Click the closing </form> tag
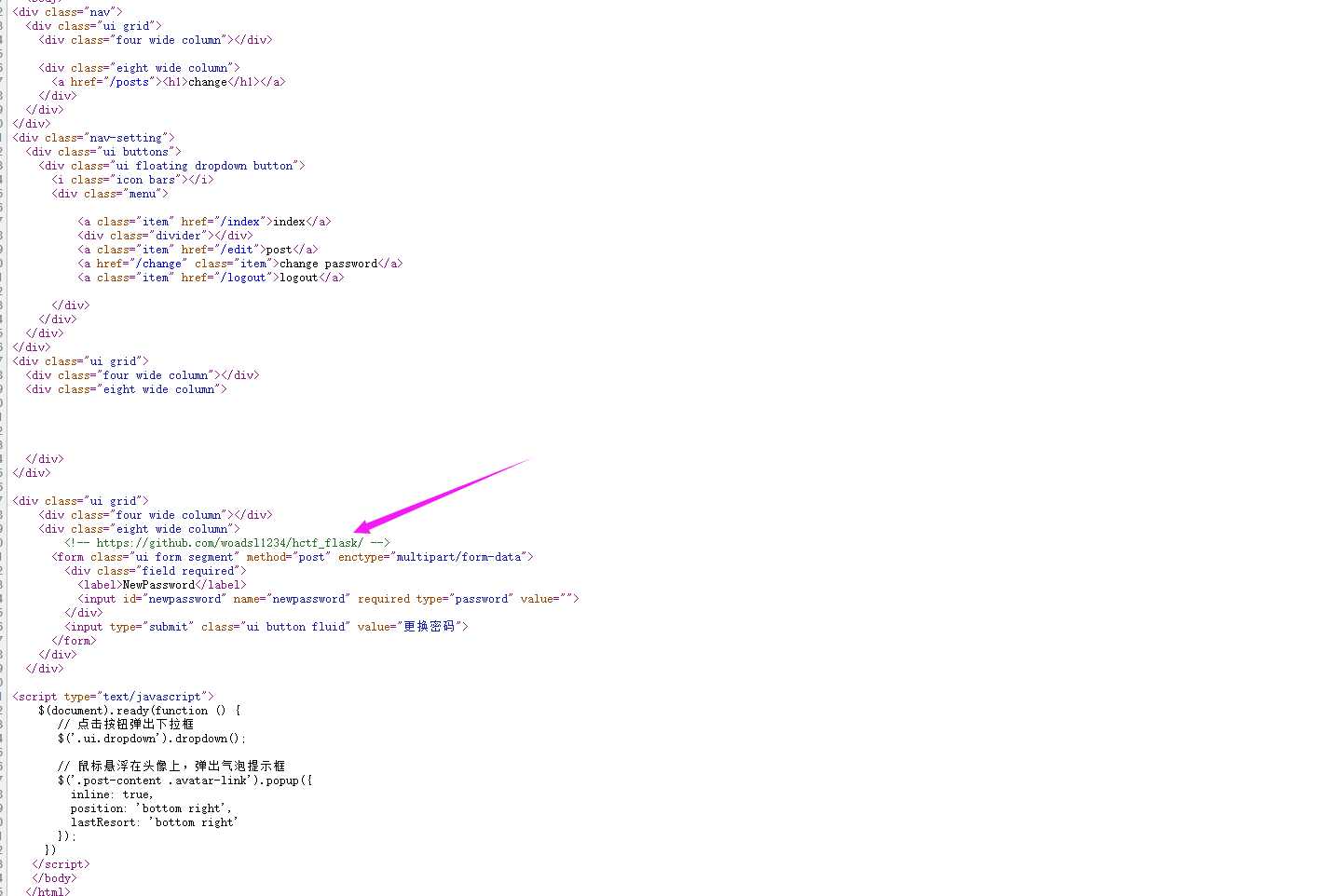Screen dimensions: 1337x896 pos(74,641)
